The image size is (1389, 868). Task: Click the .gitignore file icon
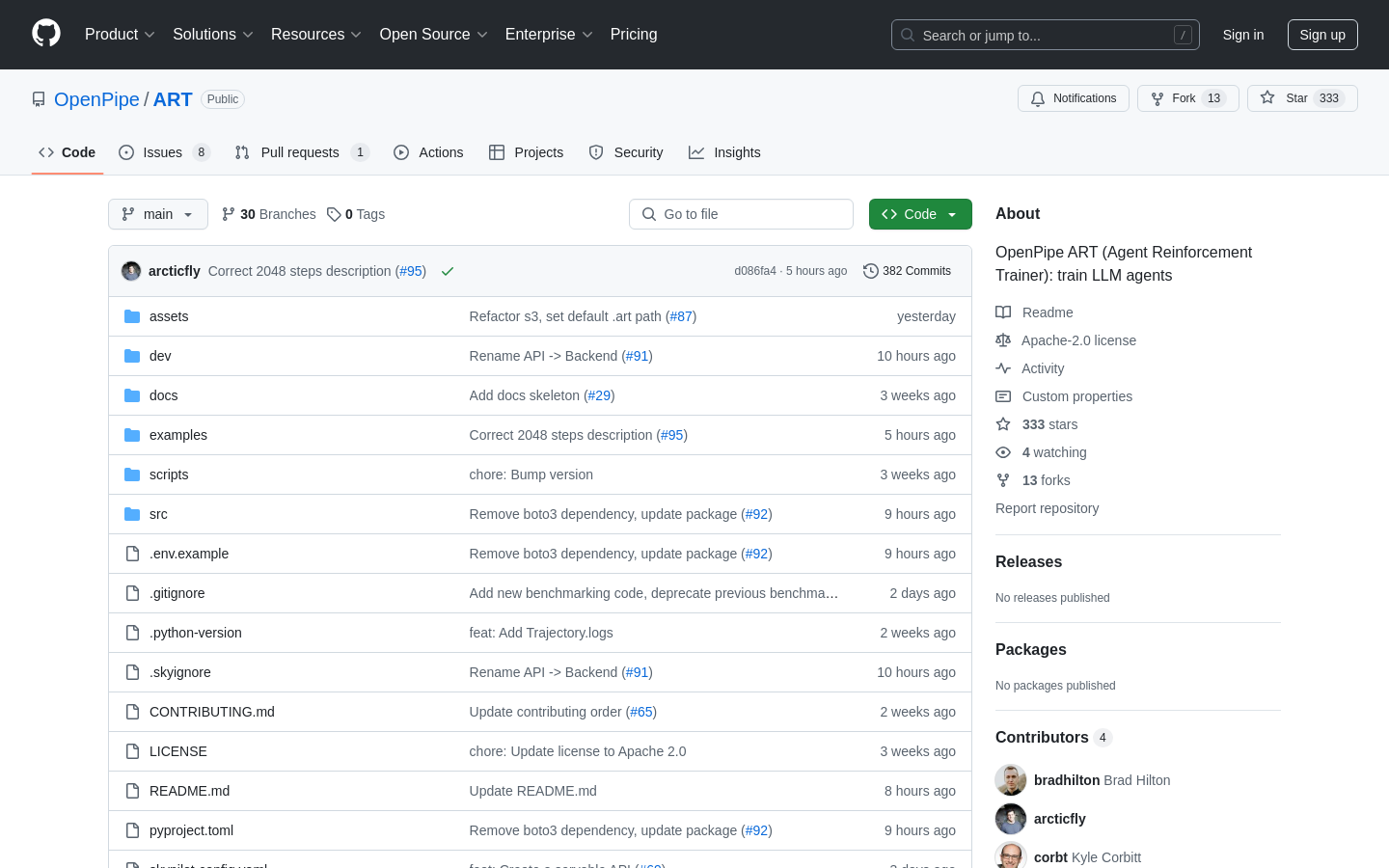tap(132, 593)
